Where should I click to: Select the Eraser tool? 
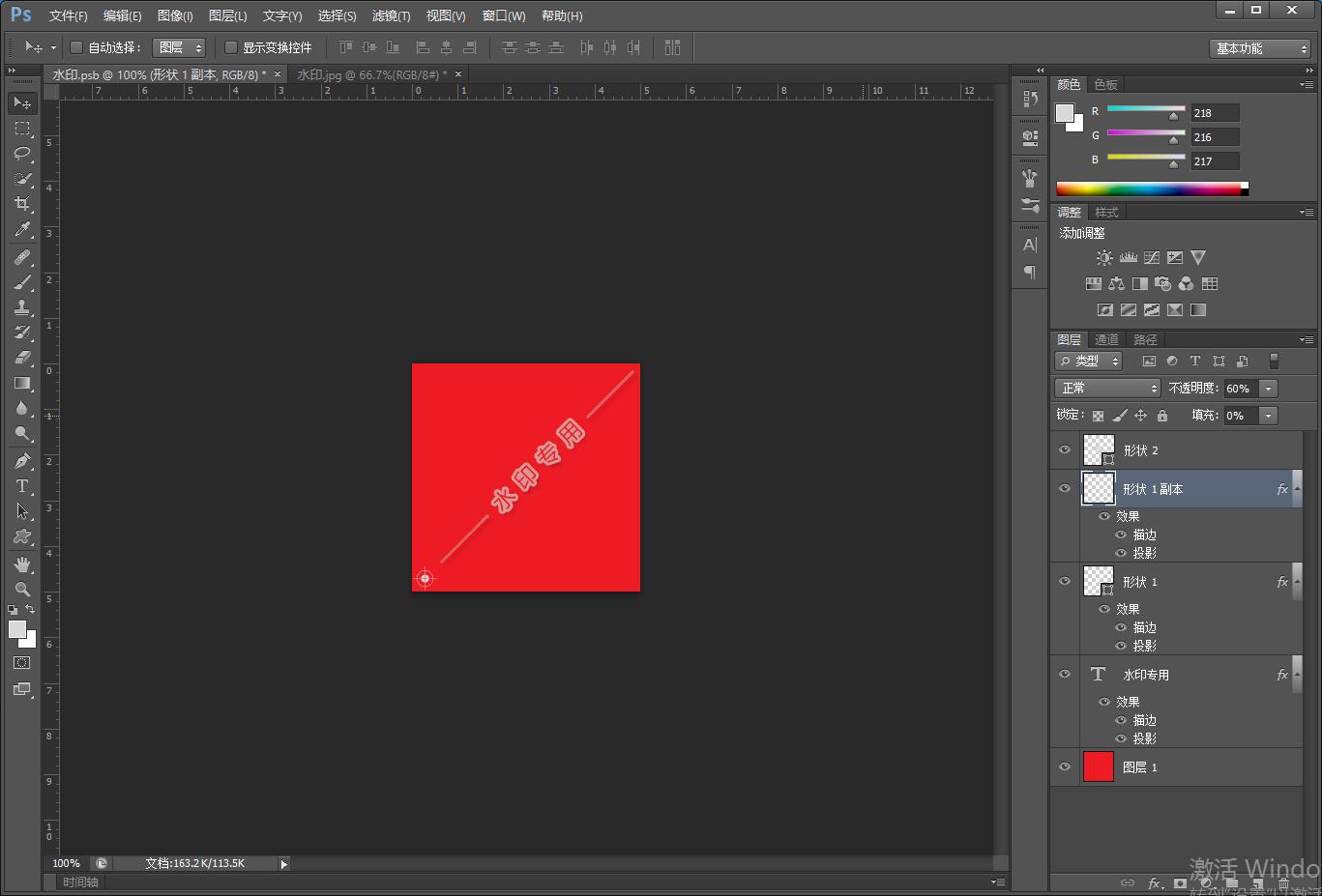(x=22, y=358)
